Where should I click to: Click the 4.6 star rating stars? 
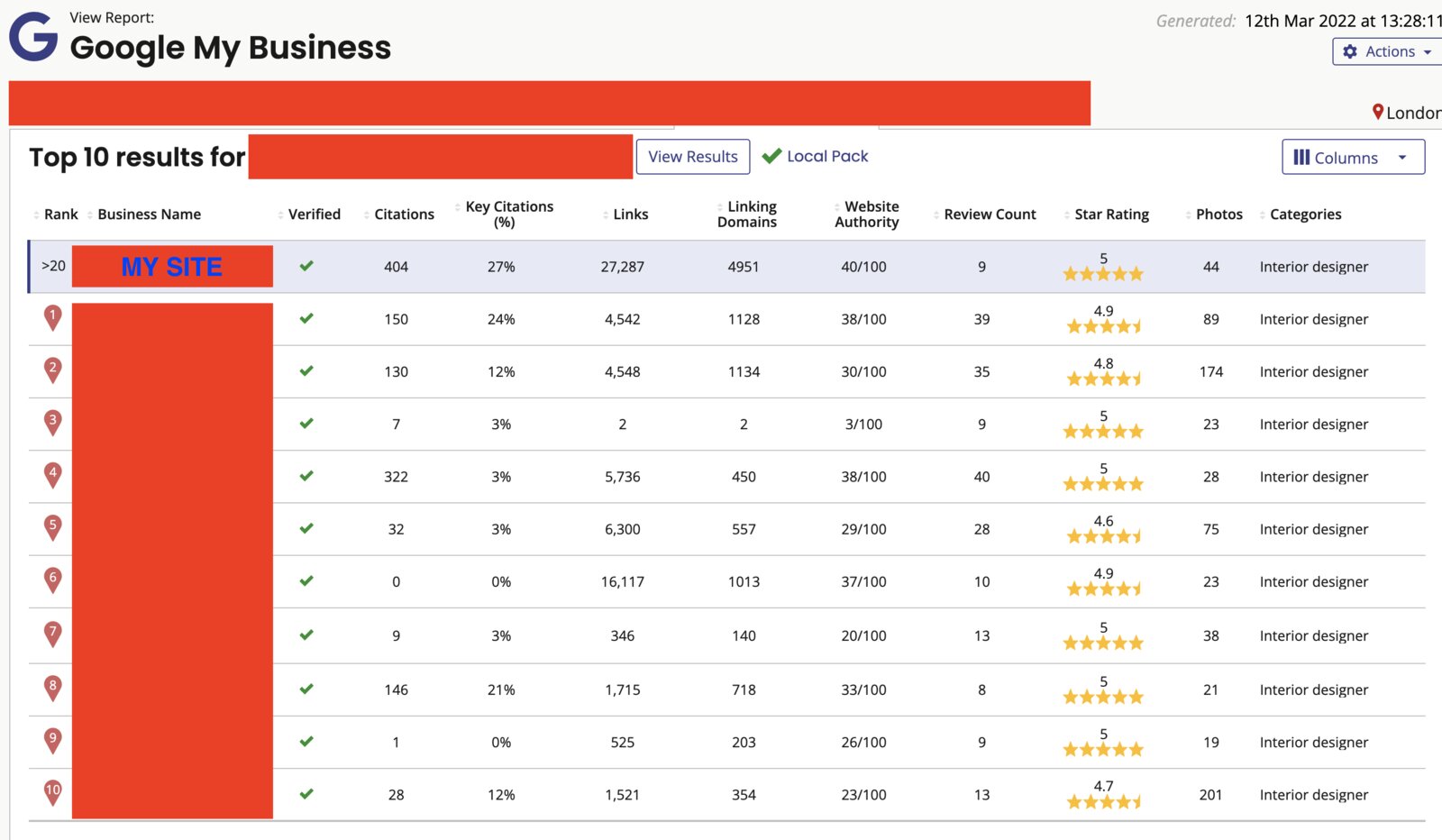(1104, 536)
